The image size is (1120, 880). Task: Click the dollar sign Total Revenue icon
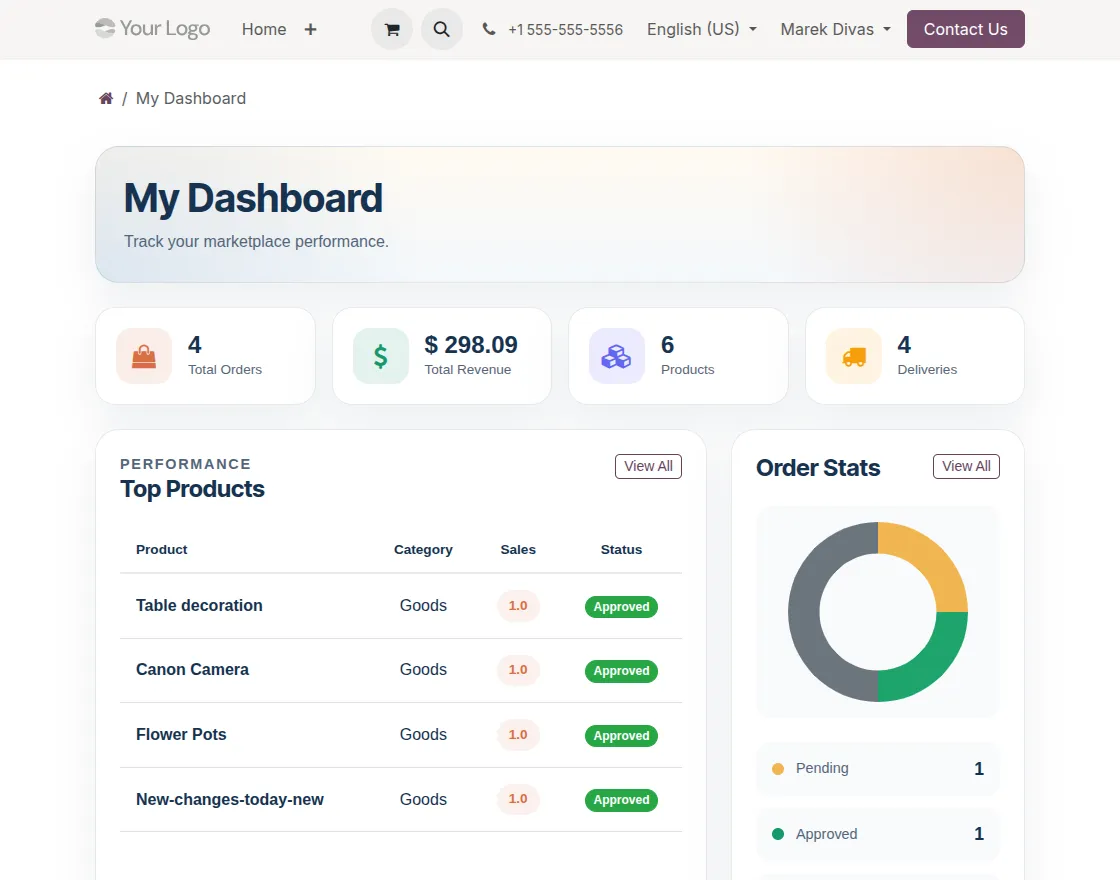point(381,356)
